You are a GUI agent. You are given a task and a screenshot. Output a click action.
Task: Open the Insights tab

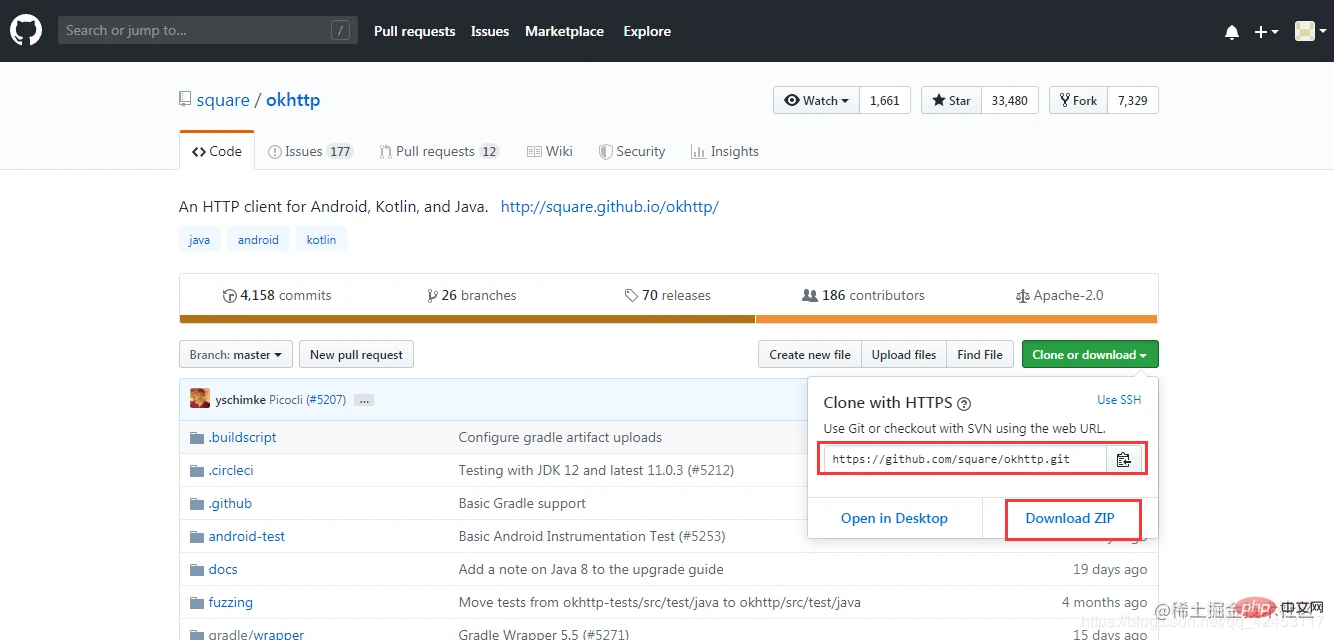click(724, 151)
